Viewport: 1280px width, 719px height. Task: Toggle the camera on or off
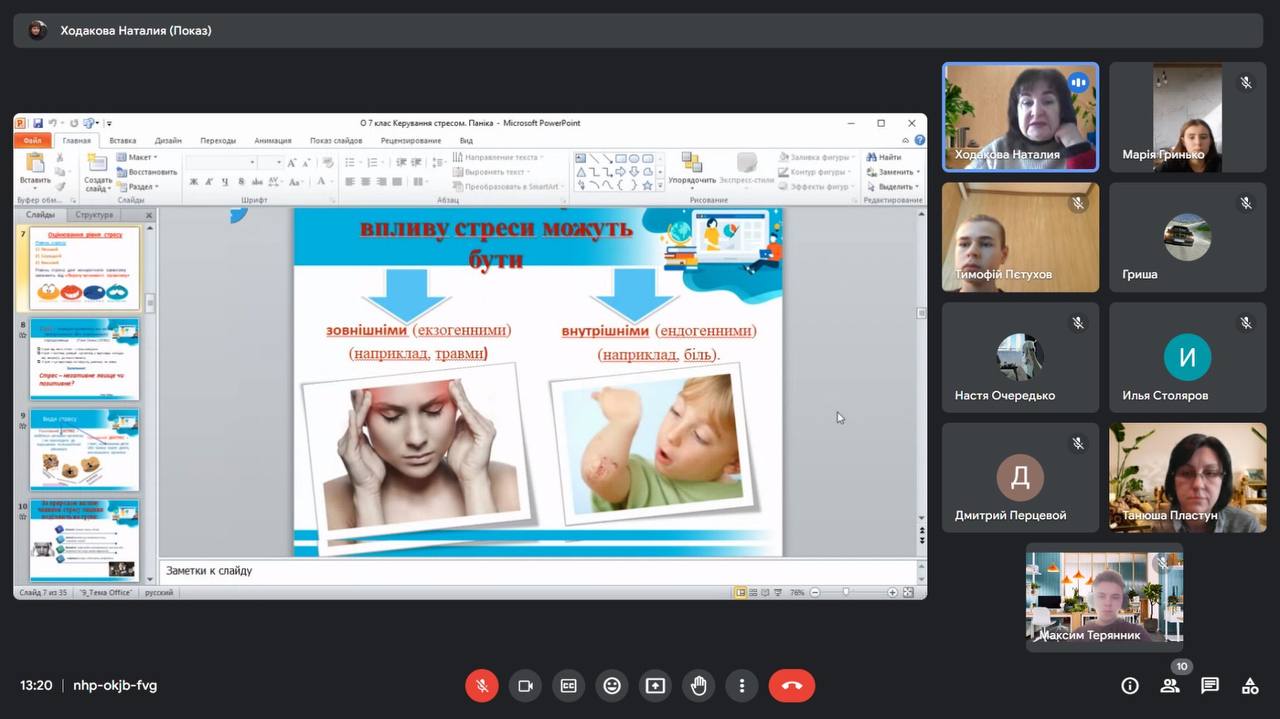tap(525, 685)
